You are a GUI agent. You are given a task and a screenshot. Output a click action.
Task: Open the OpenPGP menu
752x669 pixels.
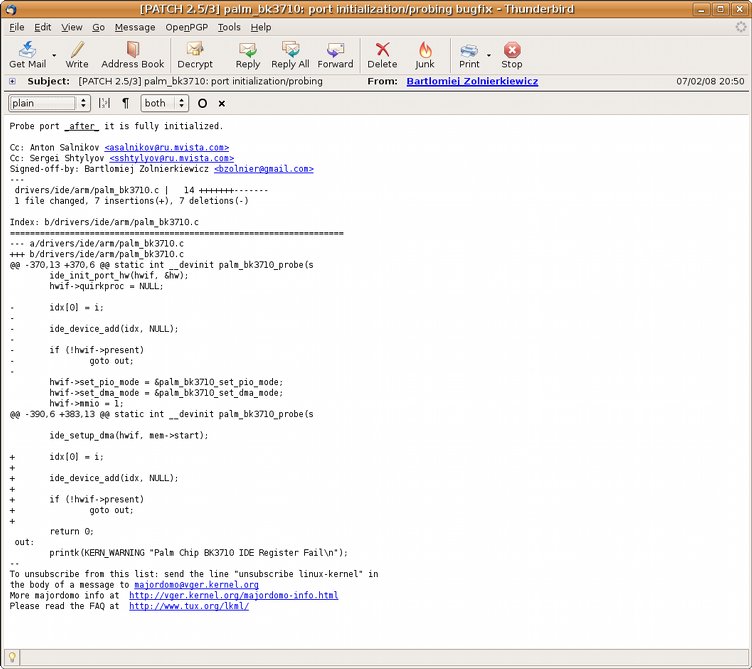point(187,27)
